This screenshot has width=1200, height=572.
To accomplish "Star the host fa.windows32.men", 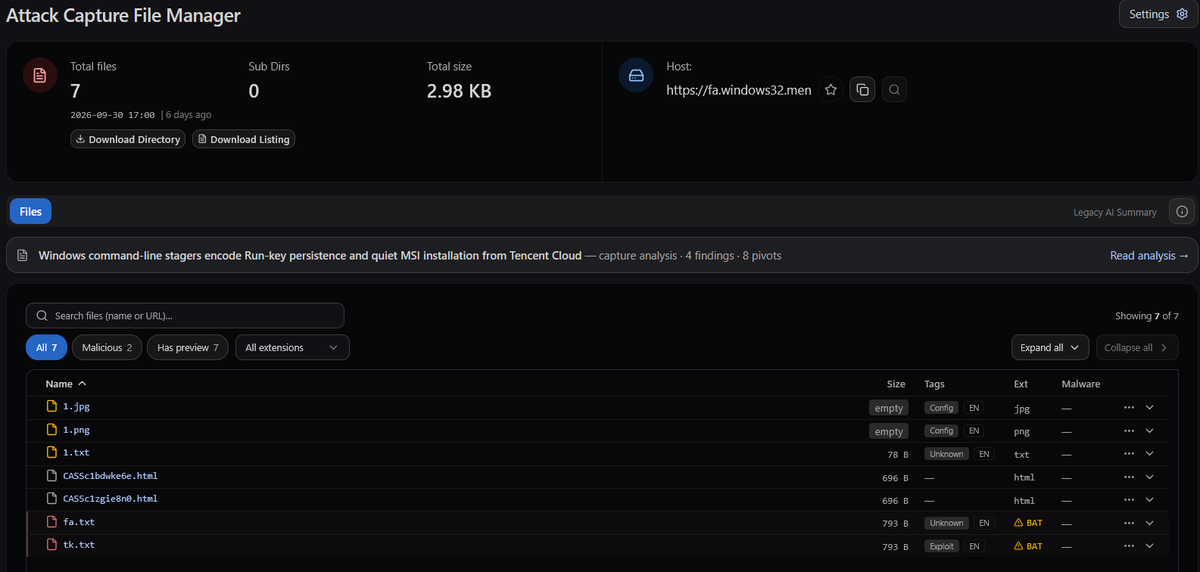I will click(x=830, y=90).
